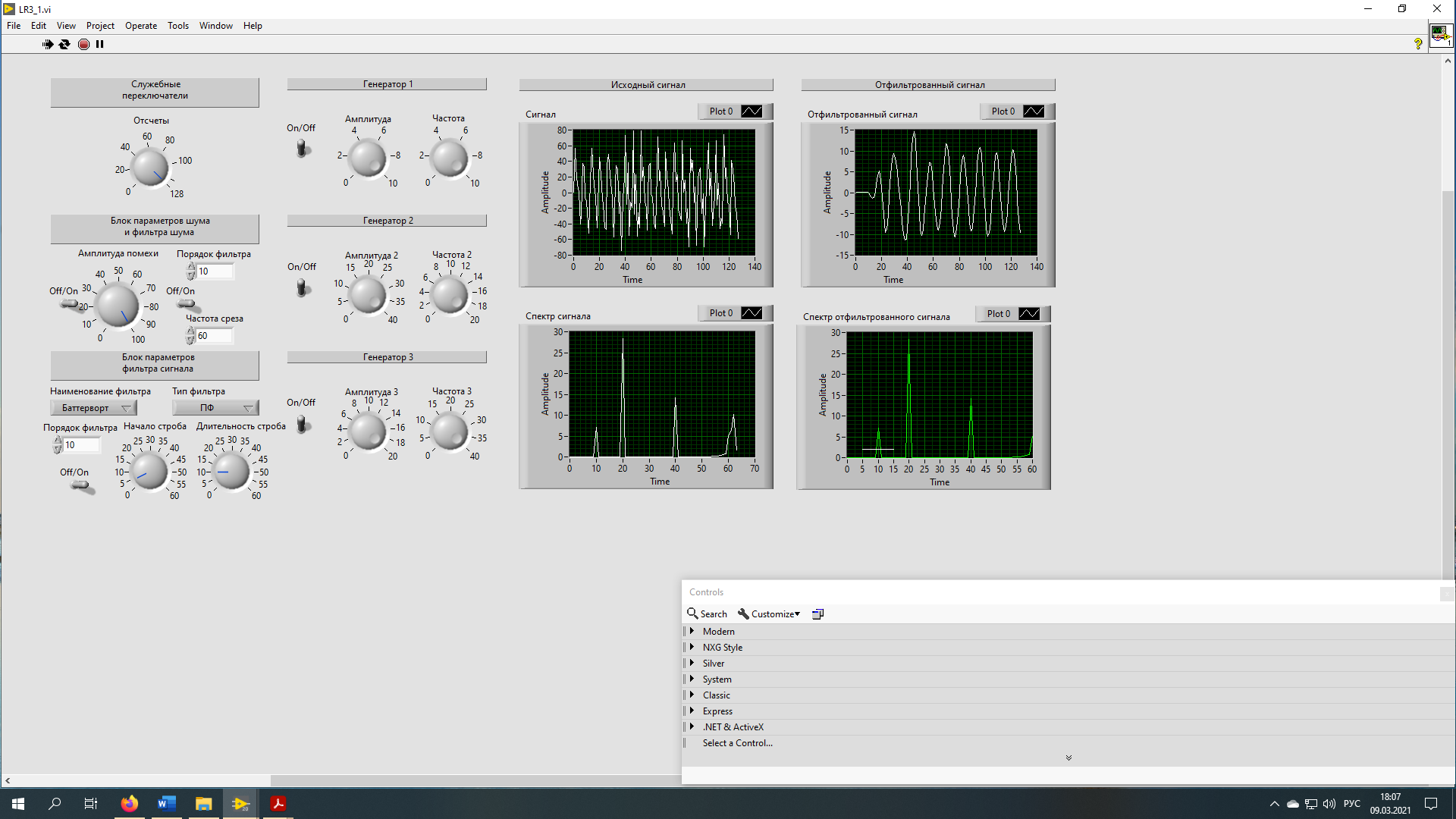This screenshot has height=819, width=1456.
Task: Open Firefox from taskbar
Action: pos(130,804)
